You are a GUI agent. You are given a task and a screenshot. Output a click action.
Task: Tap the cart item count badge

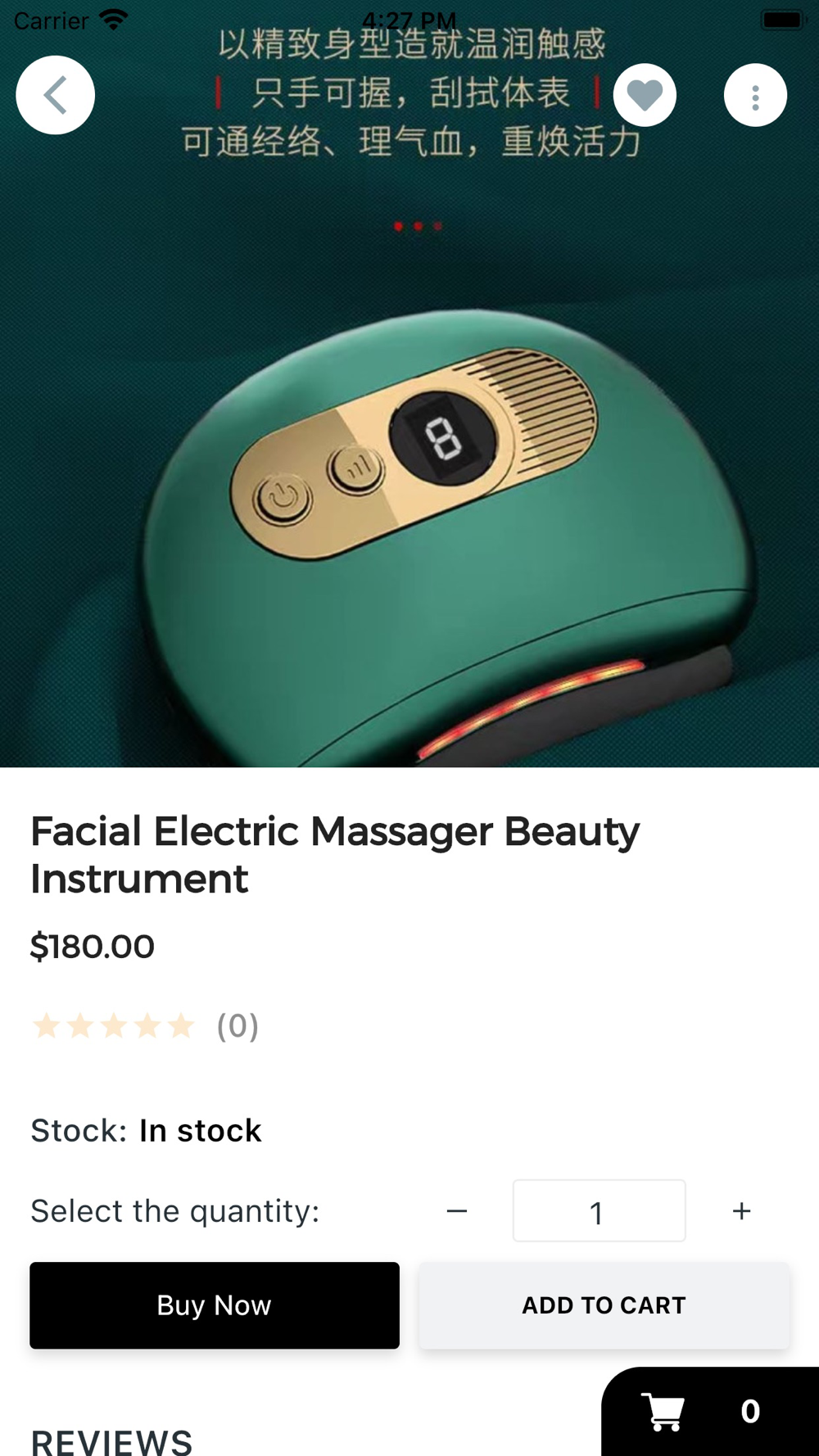(750, 1412)
